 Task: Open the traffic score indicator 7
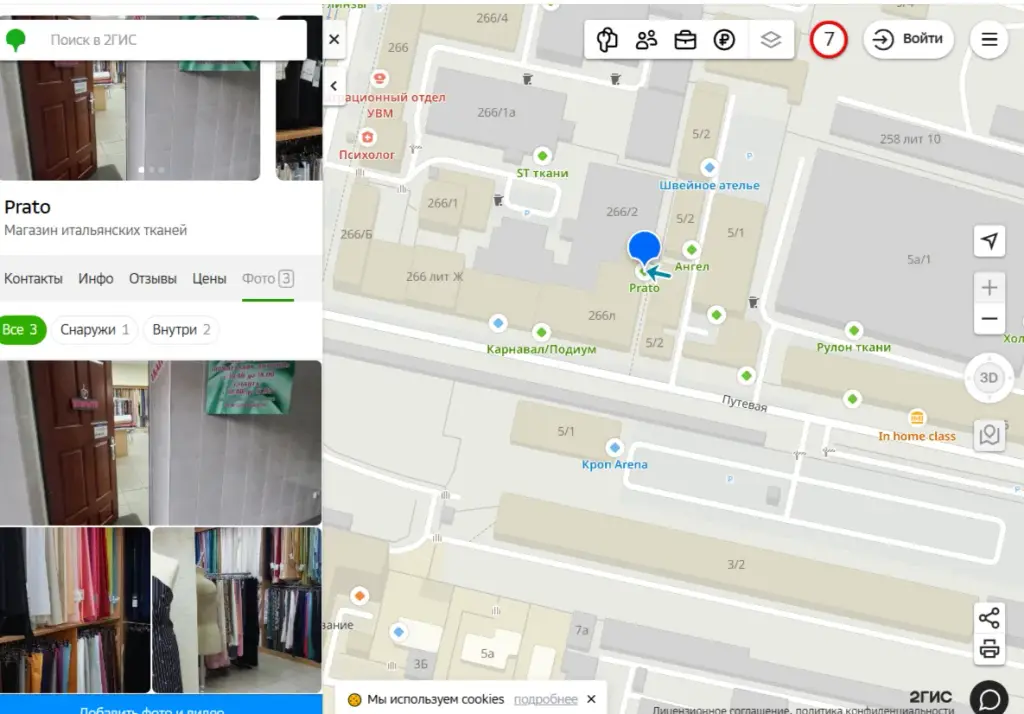(x=829, y=39)
